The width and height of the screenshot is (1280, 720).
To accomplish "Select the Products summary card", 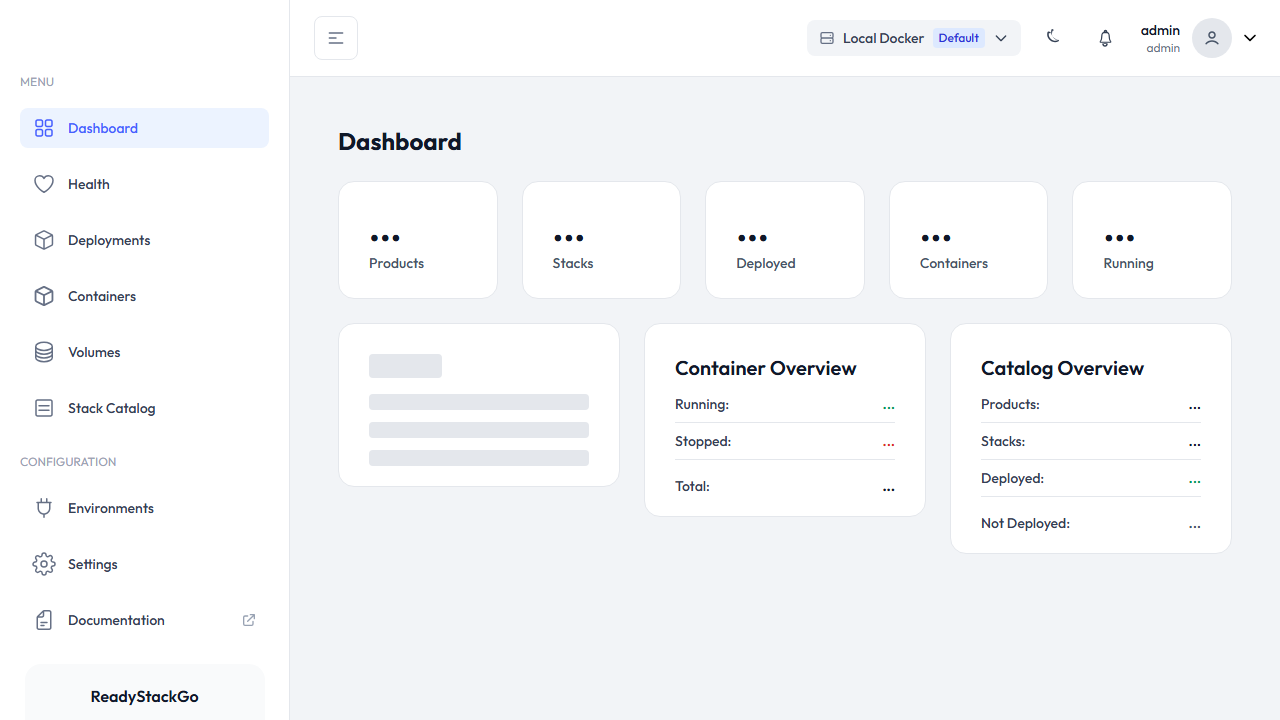I will (418, 240).
